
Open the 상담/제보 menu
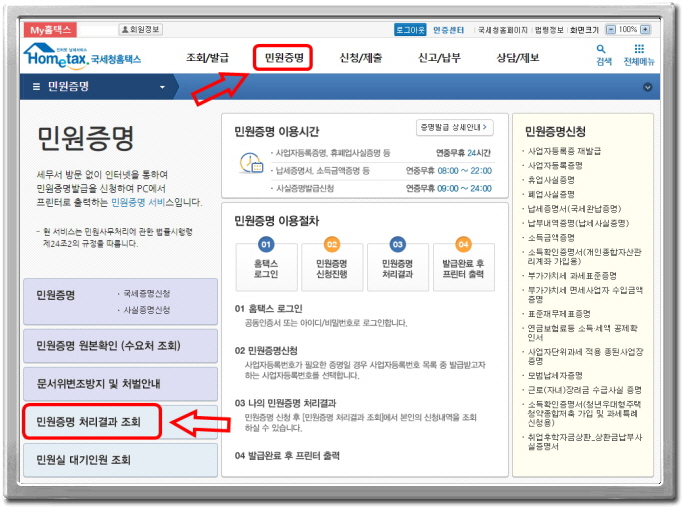(518, 57)
